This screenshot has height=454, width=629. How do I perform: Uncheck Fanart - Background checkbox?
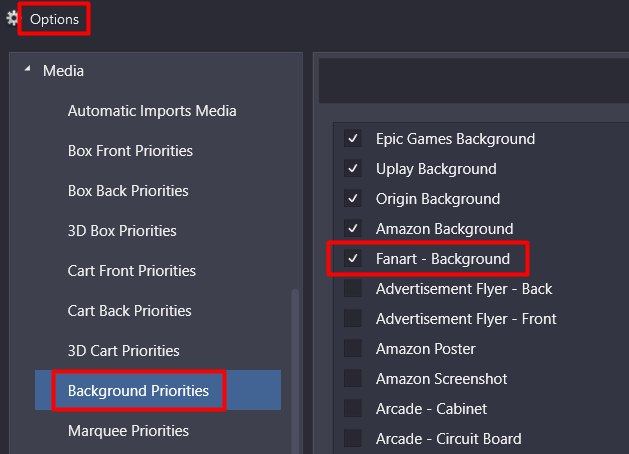coord(353,259)
